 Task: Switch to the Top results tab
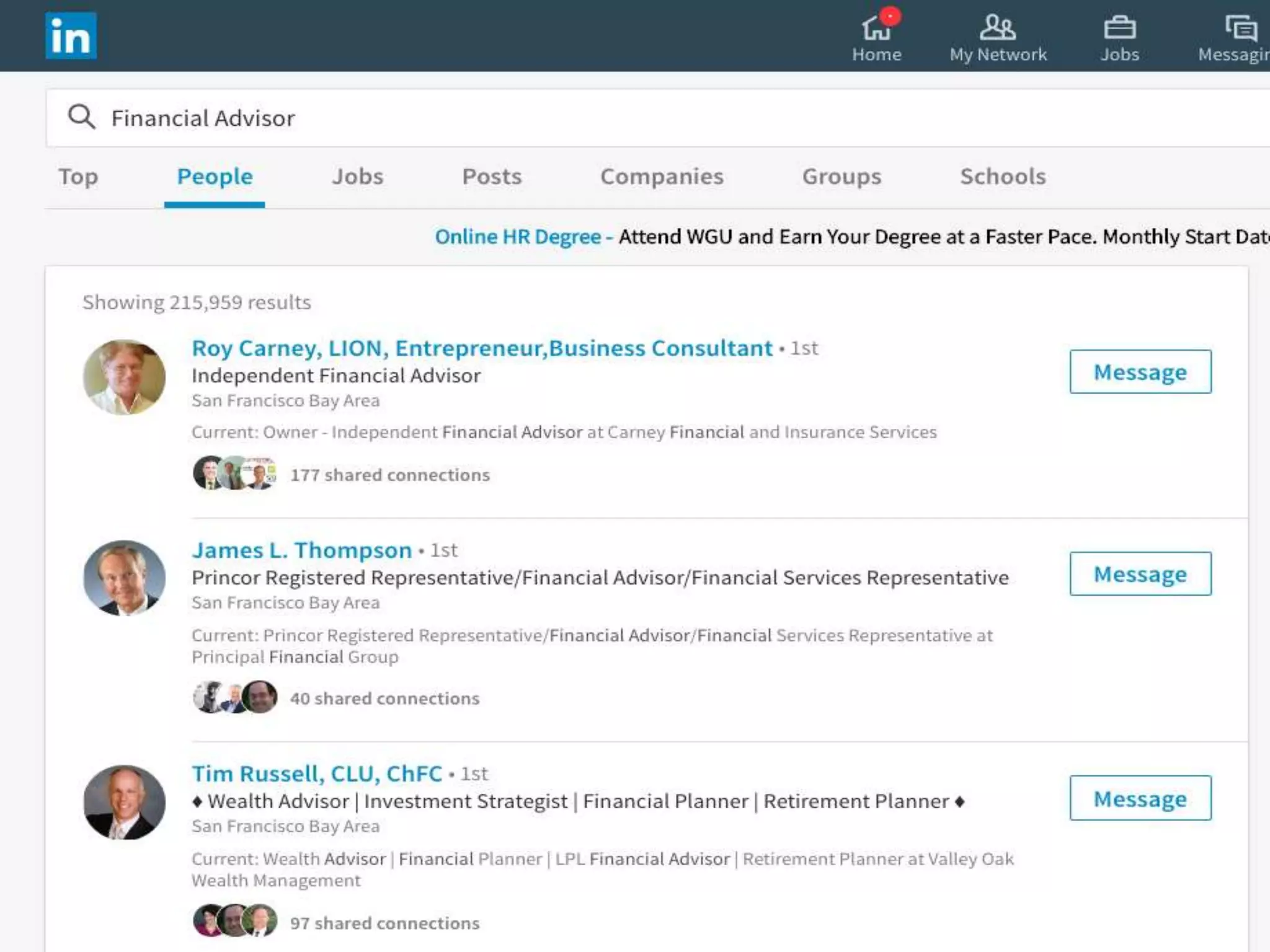pos(78,177)
